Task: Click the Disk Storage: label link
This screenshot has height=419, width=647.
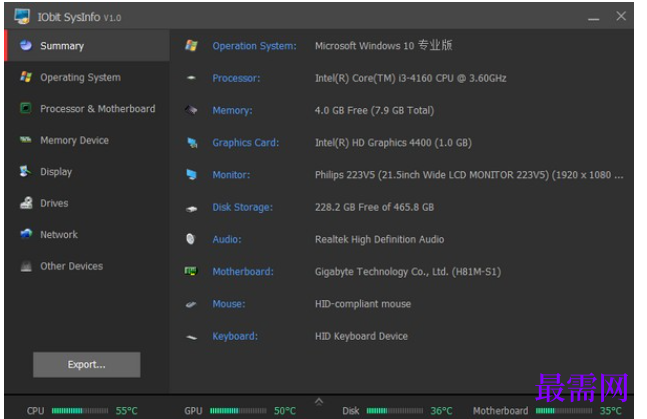Action: [x=242, y=207]
